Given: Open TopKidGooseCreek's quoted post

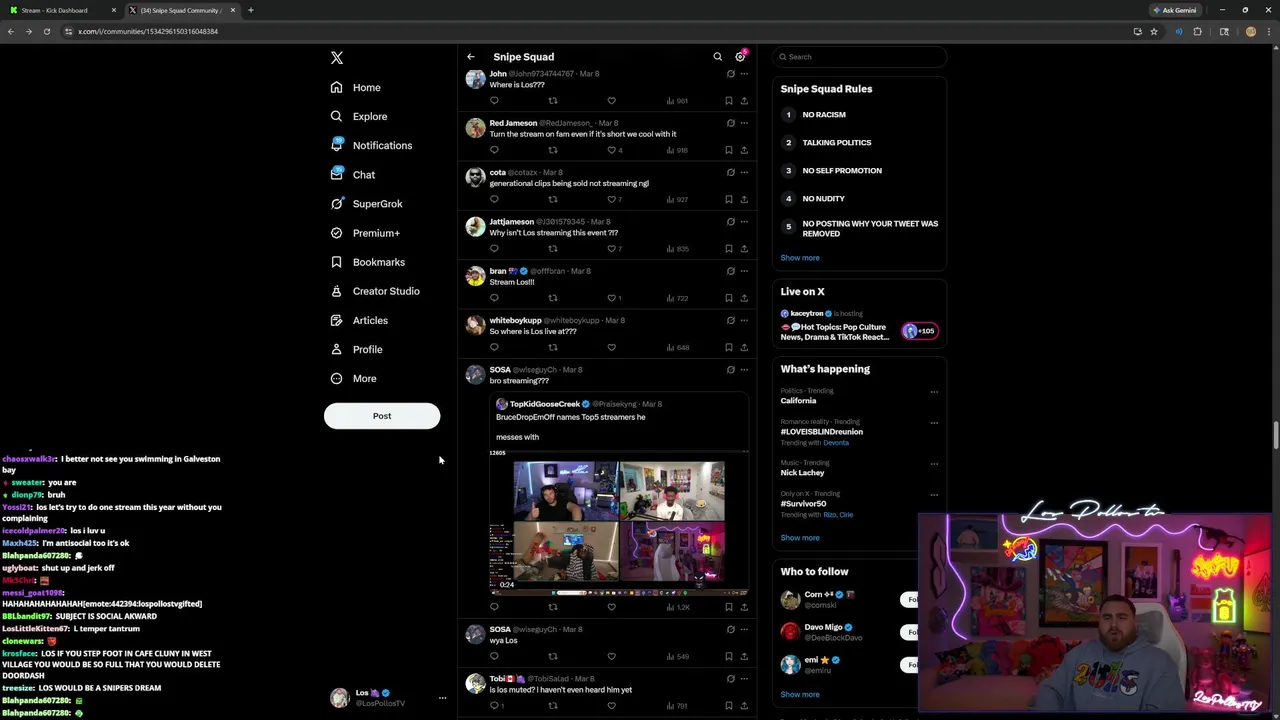Looking at the screenshot, I should click(618, 422).
